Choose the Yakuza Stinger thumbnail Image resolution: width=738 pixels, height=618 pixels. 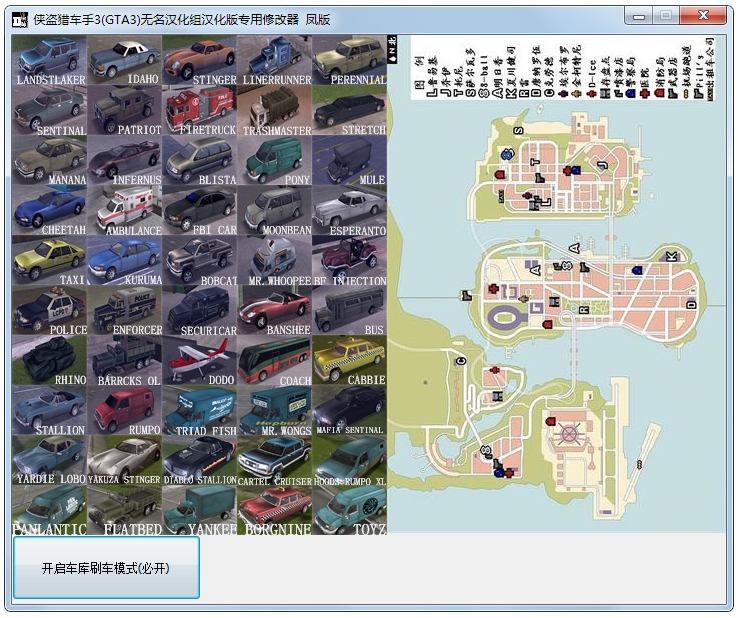tap(124, 460)
